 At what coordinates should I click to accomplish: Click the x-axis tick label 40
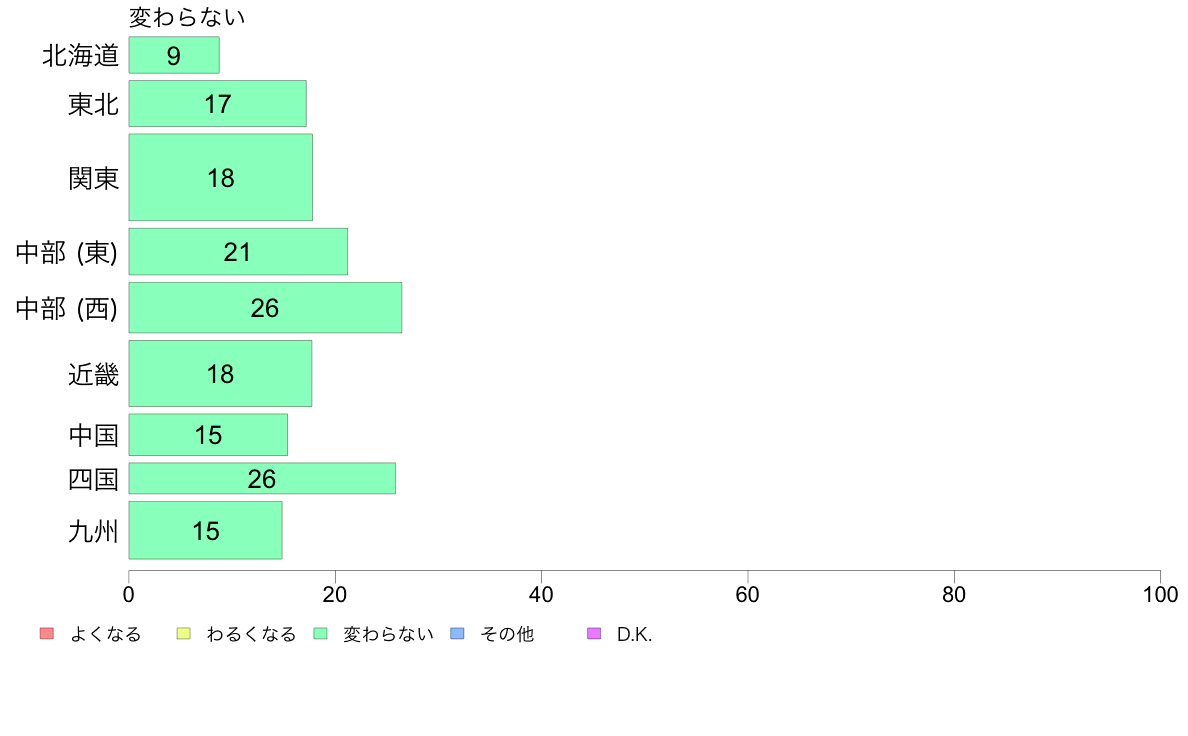541,595
